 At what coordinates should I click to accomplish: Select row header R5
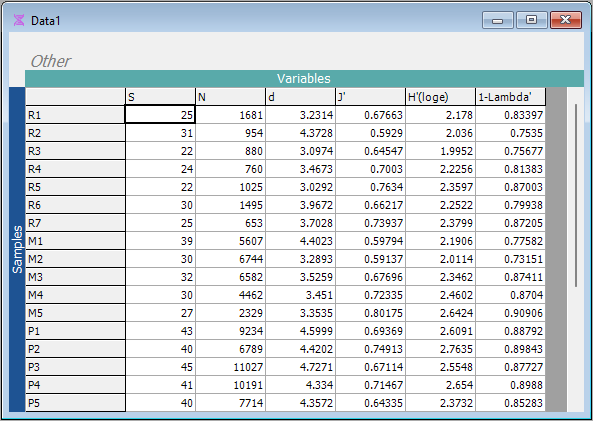coord(75,187)
